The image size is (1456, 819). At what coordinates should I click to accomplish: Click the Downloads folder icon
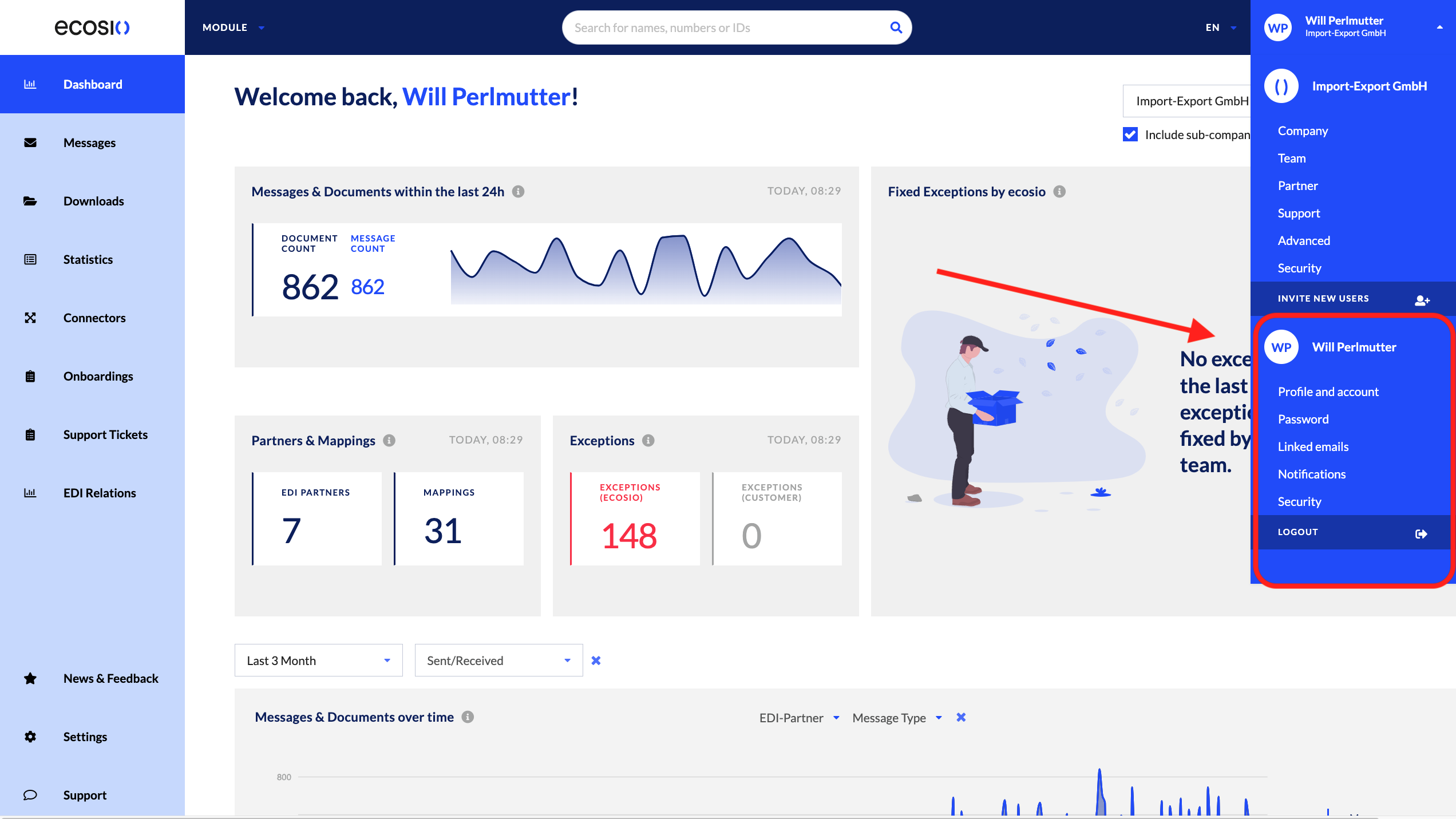point(30,201)
